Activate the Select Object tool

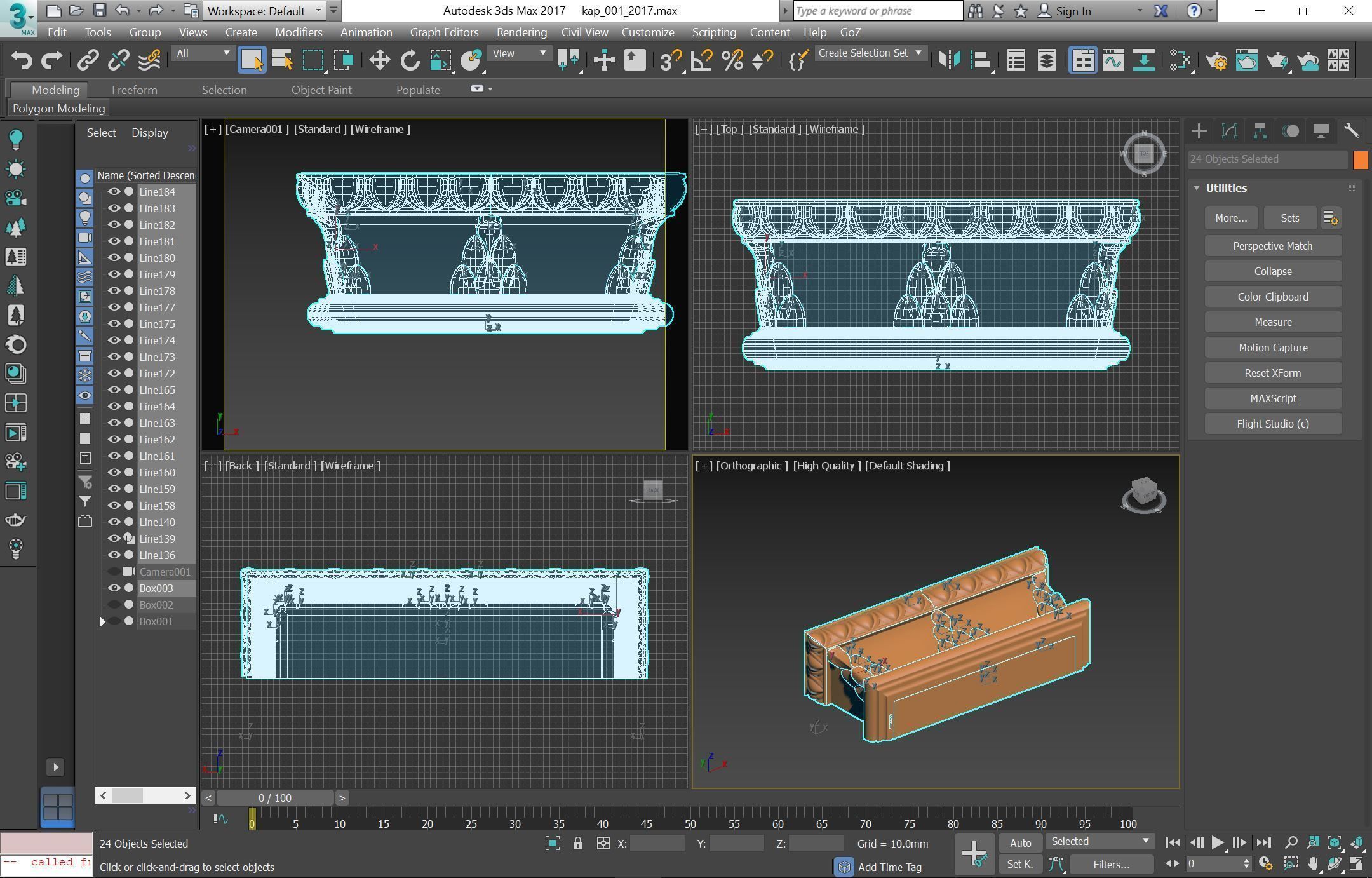pyautogui.click(x=252, y=60)
